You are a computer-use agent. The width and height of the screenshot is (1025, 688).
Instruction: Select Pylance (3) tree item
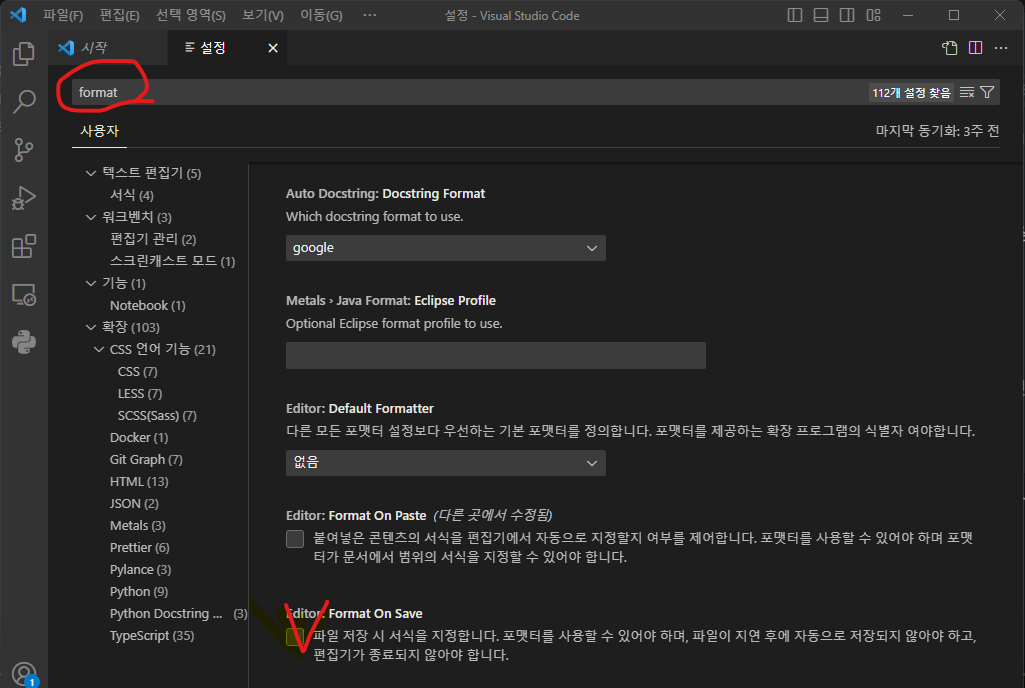(x=141, y=570)
